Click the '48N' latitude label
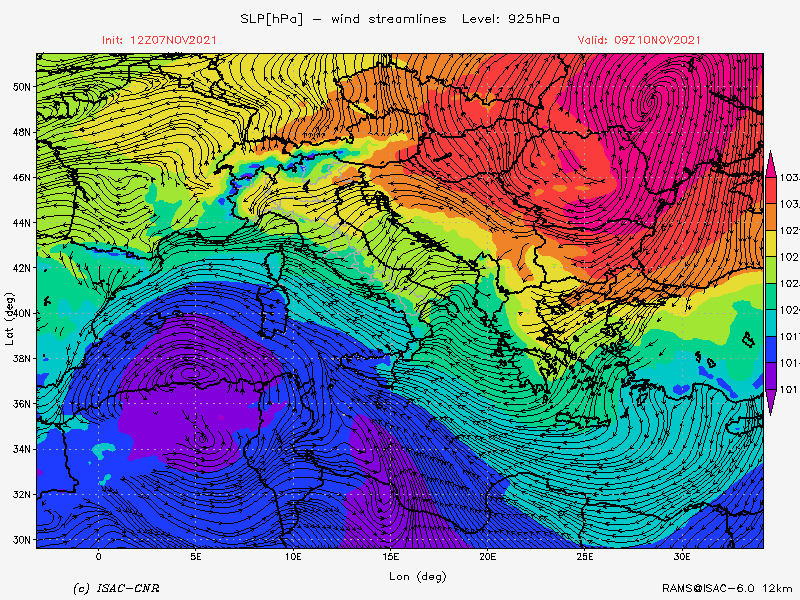800x600 pixels. [21, 132]
